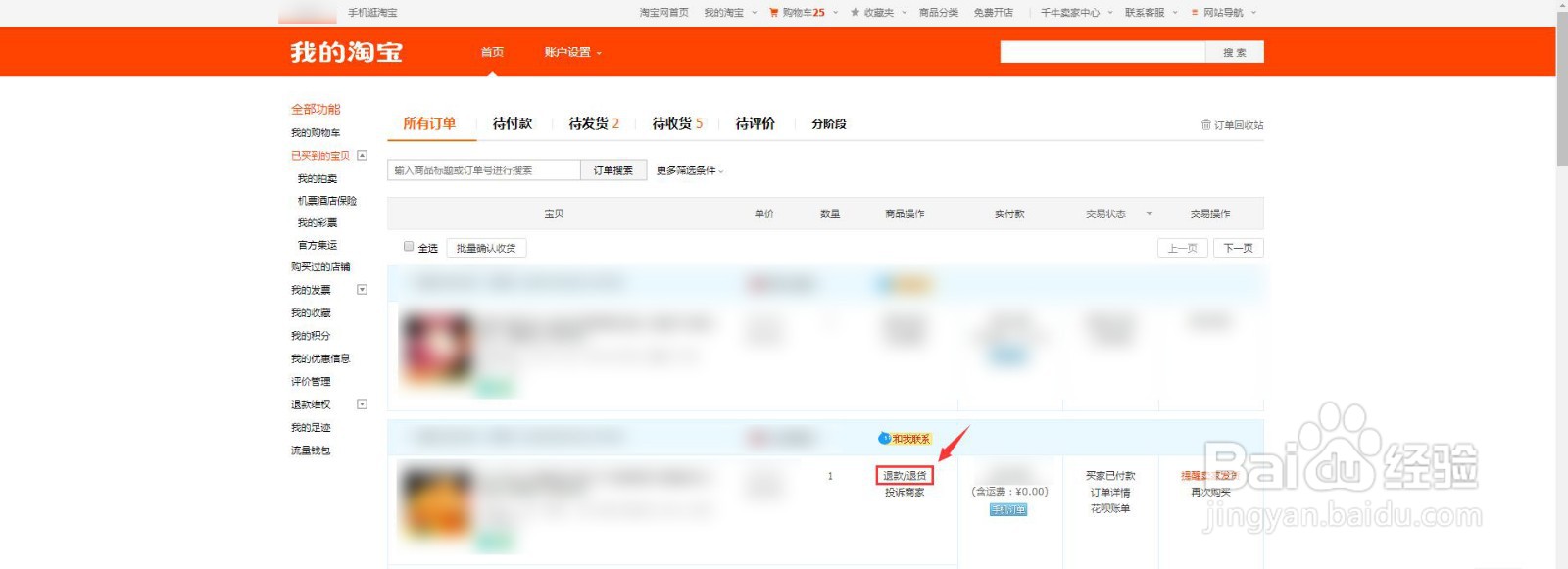Image resolution: width=1568 pixels, height=569 pixels.
Task: Click the 投诉商家 link
Action: (x=905, y=493)
